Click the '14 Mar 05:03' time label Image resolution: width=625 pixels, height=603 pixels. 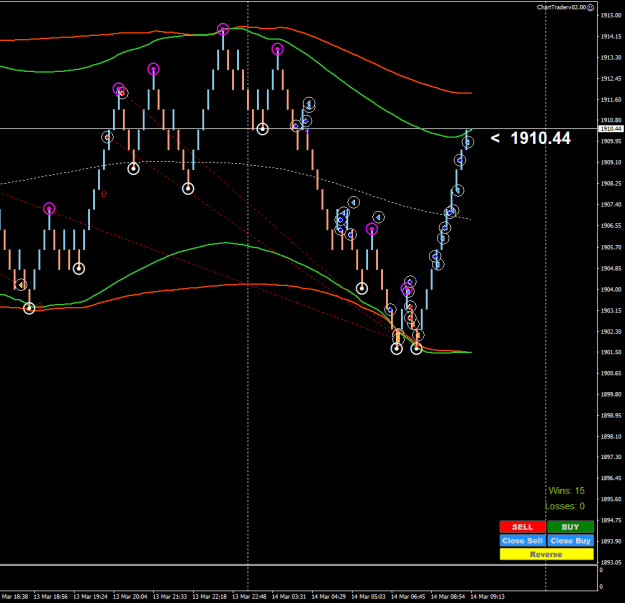click(369, 597)
